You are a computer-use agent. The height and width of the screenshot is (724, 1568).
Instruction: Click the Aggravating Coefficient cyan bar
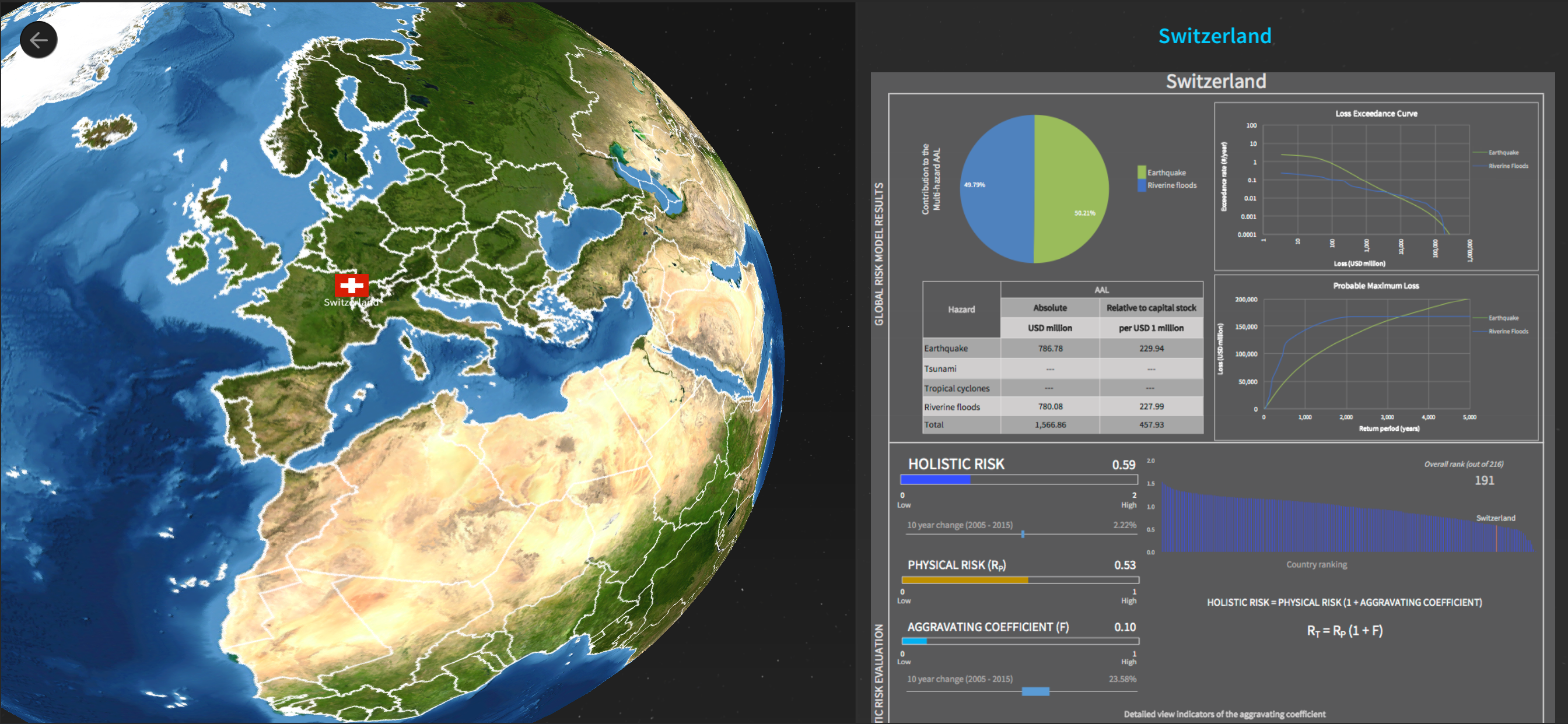click(914, 641)
